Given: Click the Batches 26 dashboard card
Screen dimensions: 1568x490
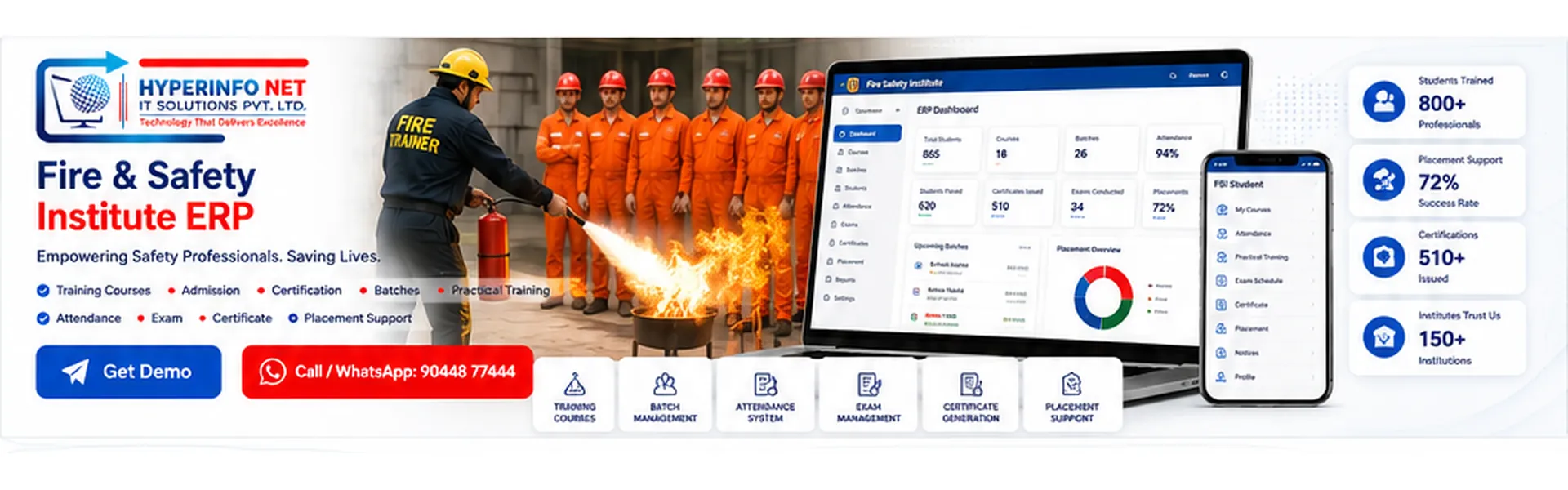Looking at the screenshot, I should (x=1102, y=148).
